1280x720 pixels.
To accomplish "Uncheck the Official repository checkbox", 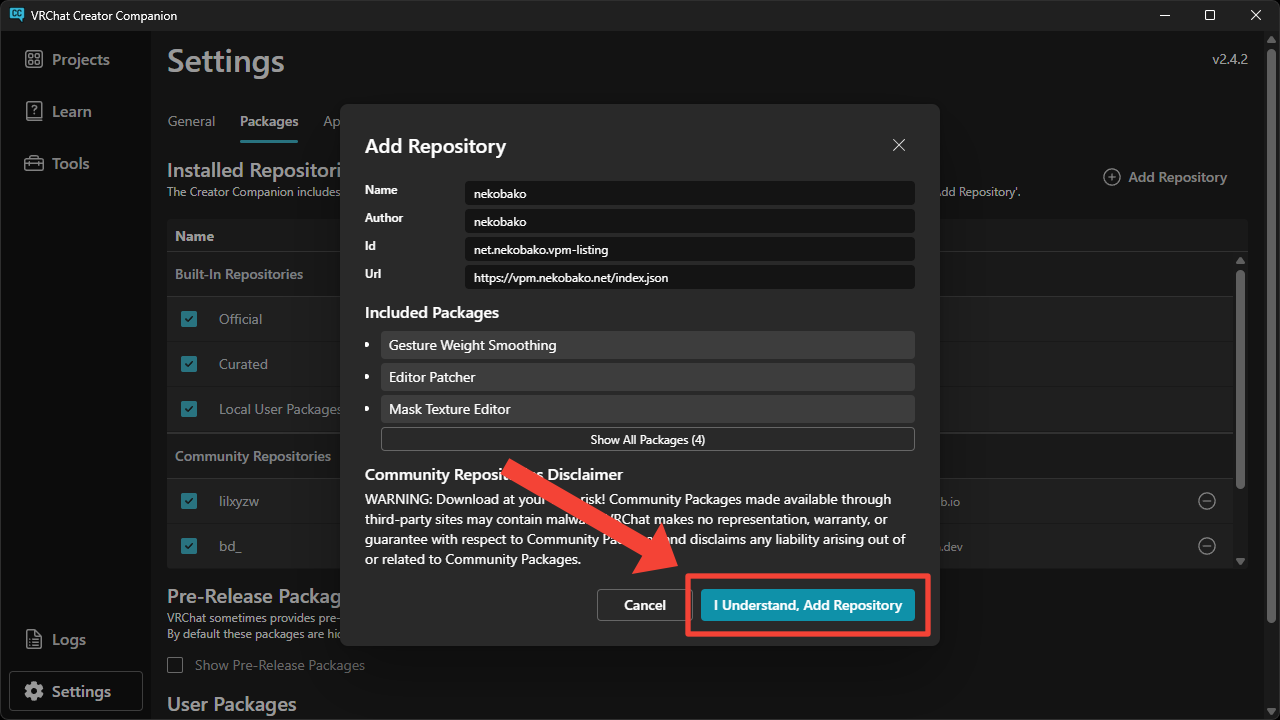I will (x=189, y=319).
